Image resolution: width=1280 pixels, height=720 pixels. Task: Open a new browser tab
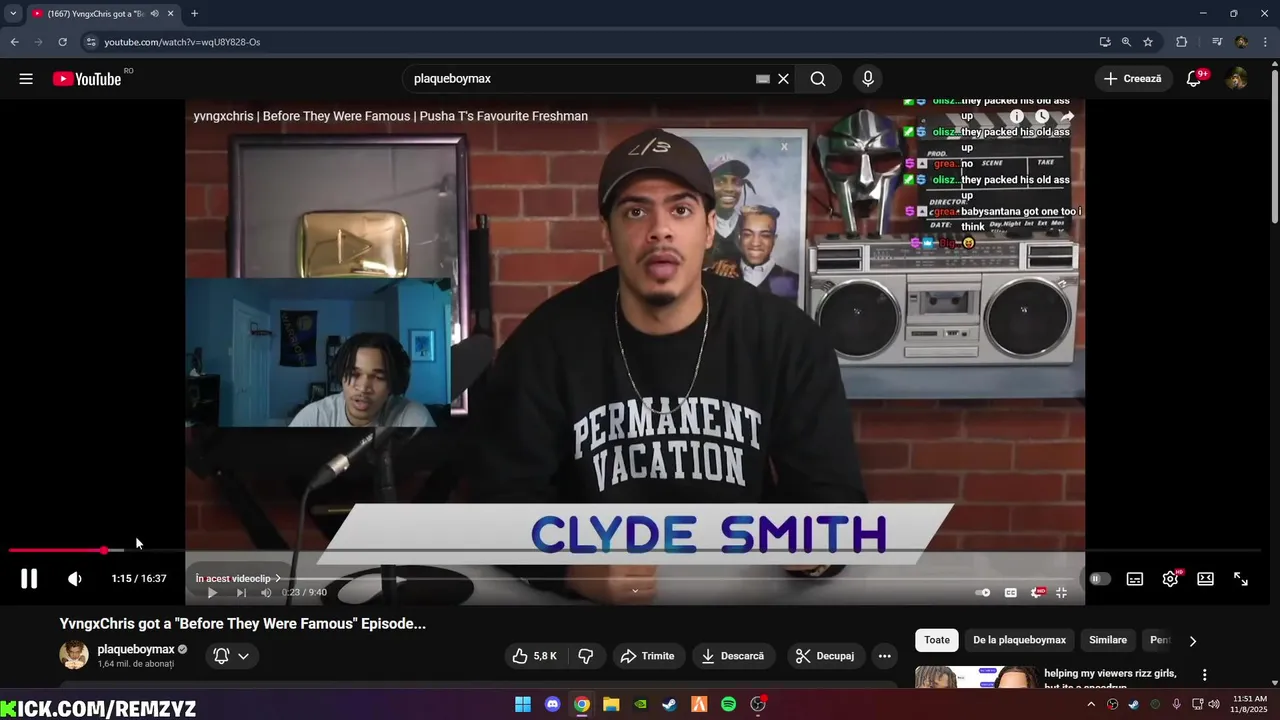(194, 13)
